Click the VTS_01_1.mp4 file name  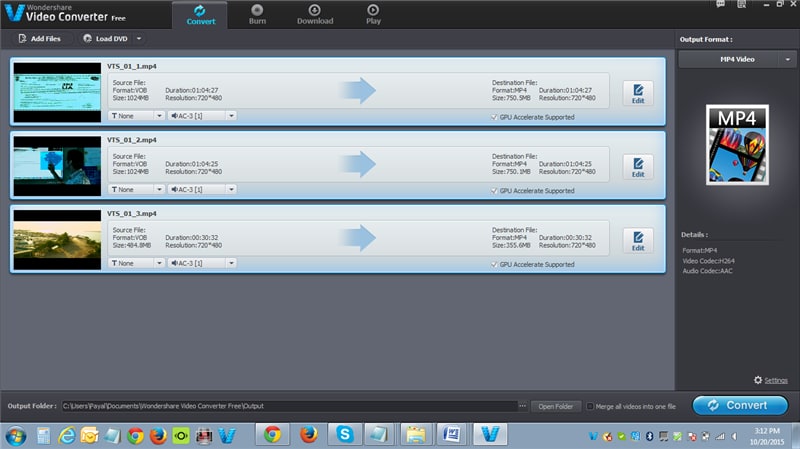click(132, 66)
